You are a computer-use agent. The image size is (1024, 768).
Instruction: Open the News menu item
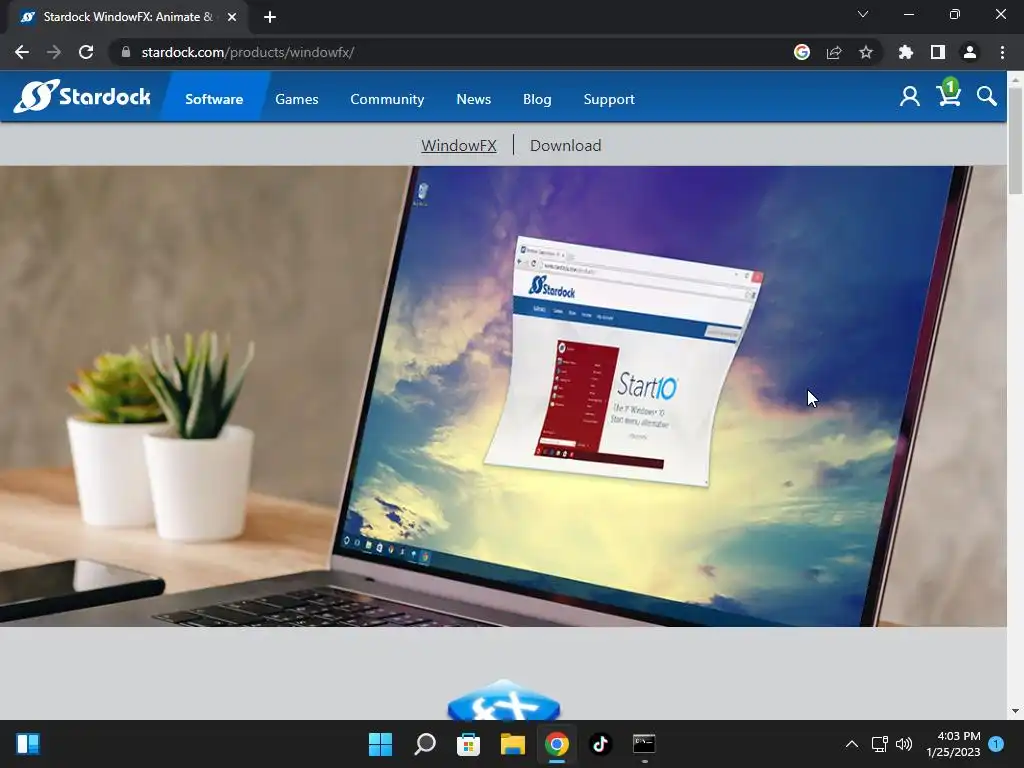(x=473, y=99)
